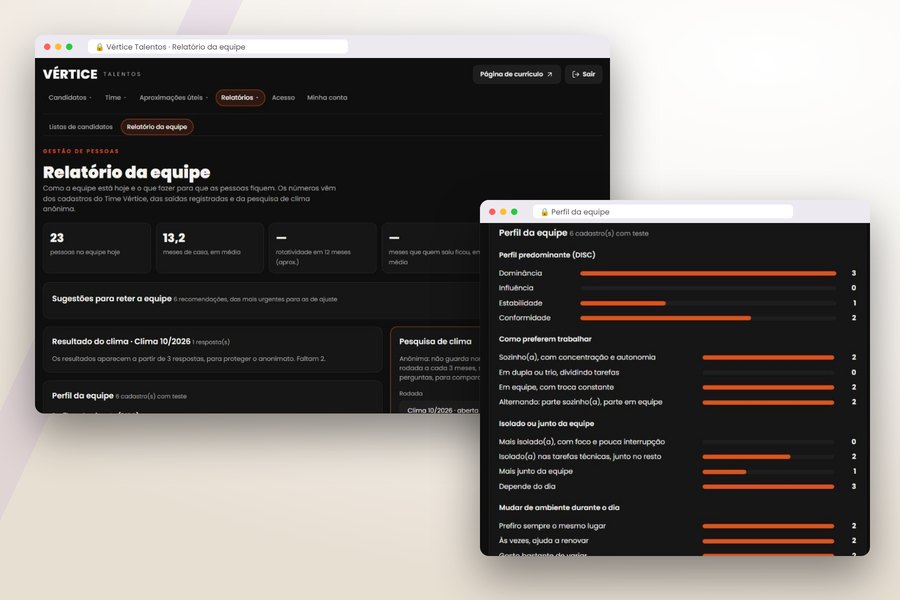Click 'Mais junto da equipe' row

click(677, 471)
